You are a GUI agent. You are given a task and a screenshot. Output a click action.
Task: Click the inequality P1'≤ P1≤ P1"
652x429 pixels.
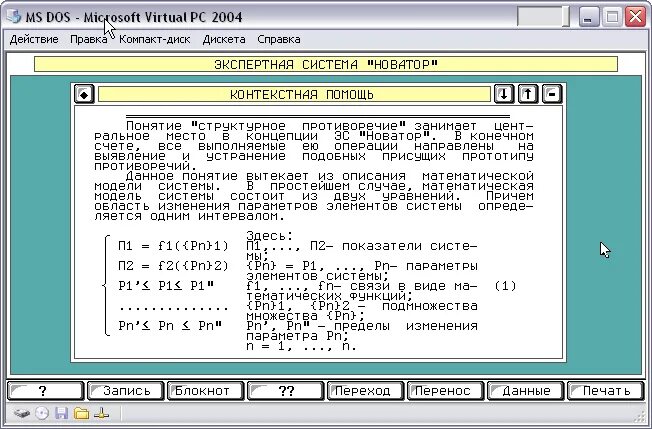point(166,286)
